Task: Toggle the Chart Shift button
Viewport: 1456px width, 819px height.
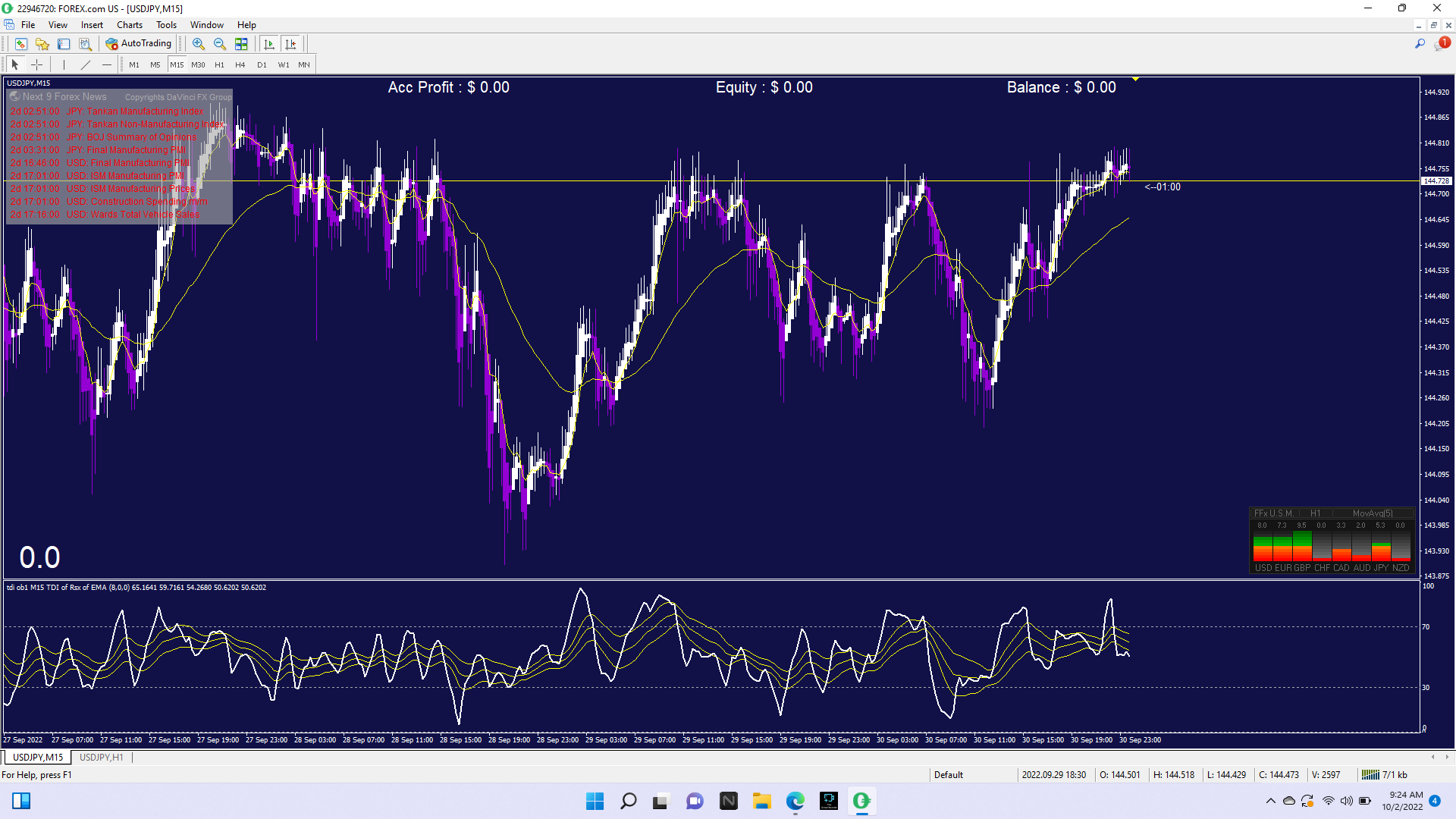Action: pos(290,44)
